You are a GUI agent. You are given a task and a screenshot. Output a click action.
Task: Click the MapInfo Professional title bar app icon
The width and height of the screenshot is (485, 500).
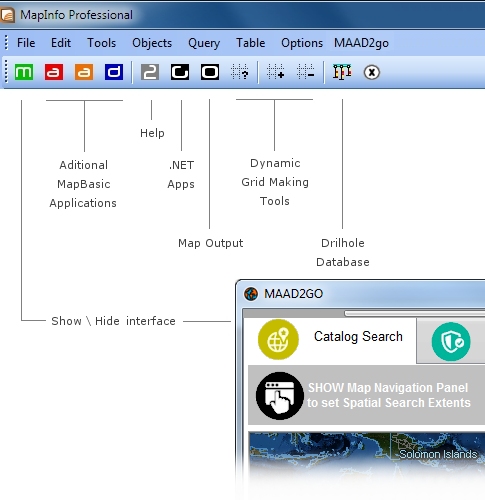click(7, 15)
